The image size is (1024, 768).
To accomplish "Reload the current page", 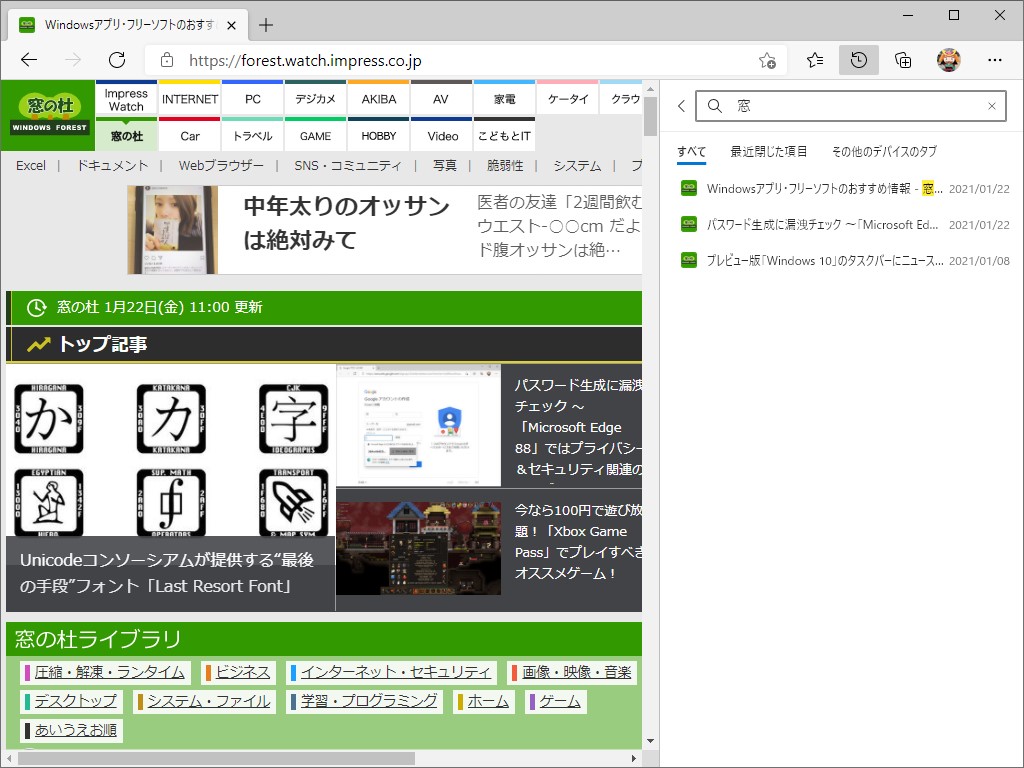I will [x=117, y=60].
